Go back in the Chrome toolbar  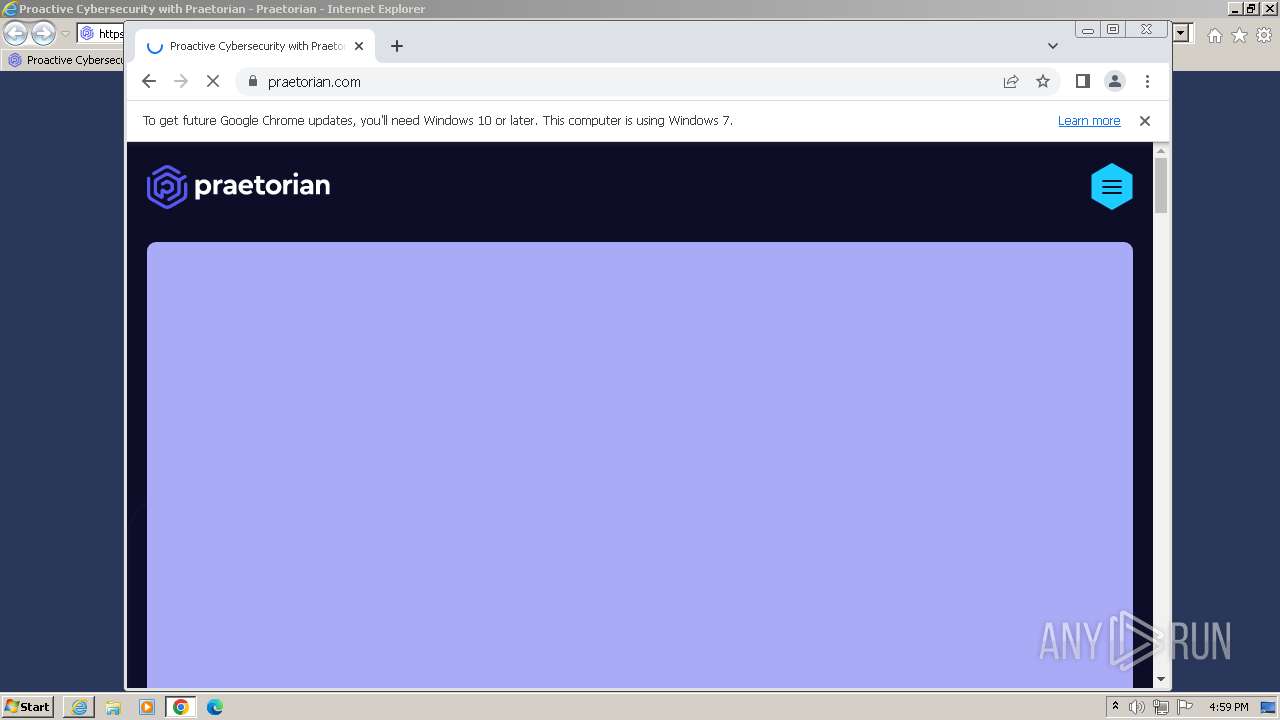coord(149,82)
